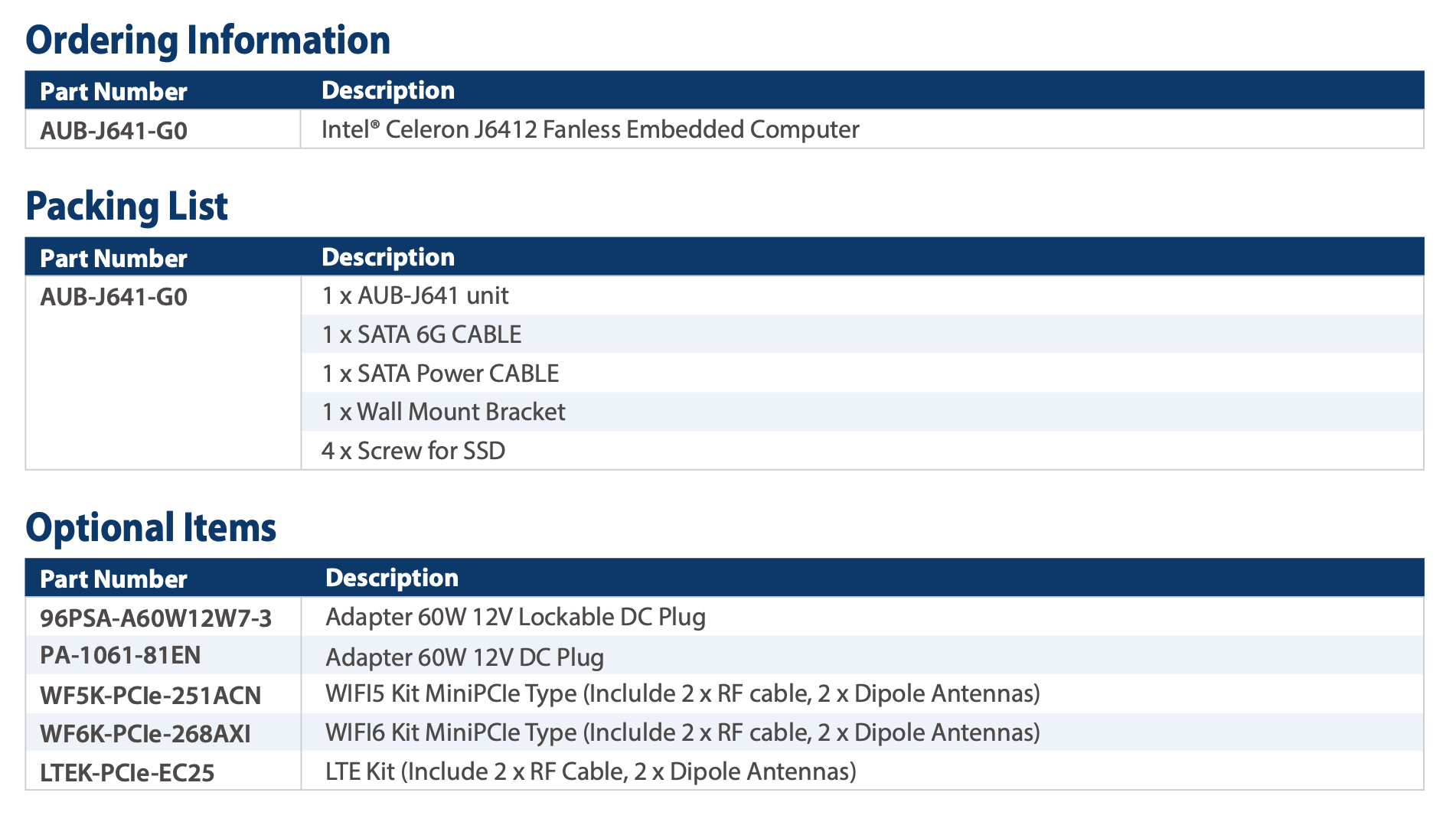Select the '1 x SATA 6G CABLE' row
Screen dimensions: 1456x825
pos(422,334)
